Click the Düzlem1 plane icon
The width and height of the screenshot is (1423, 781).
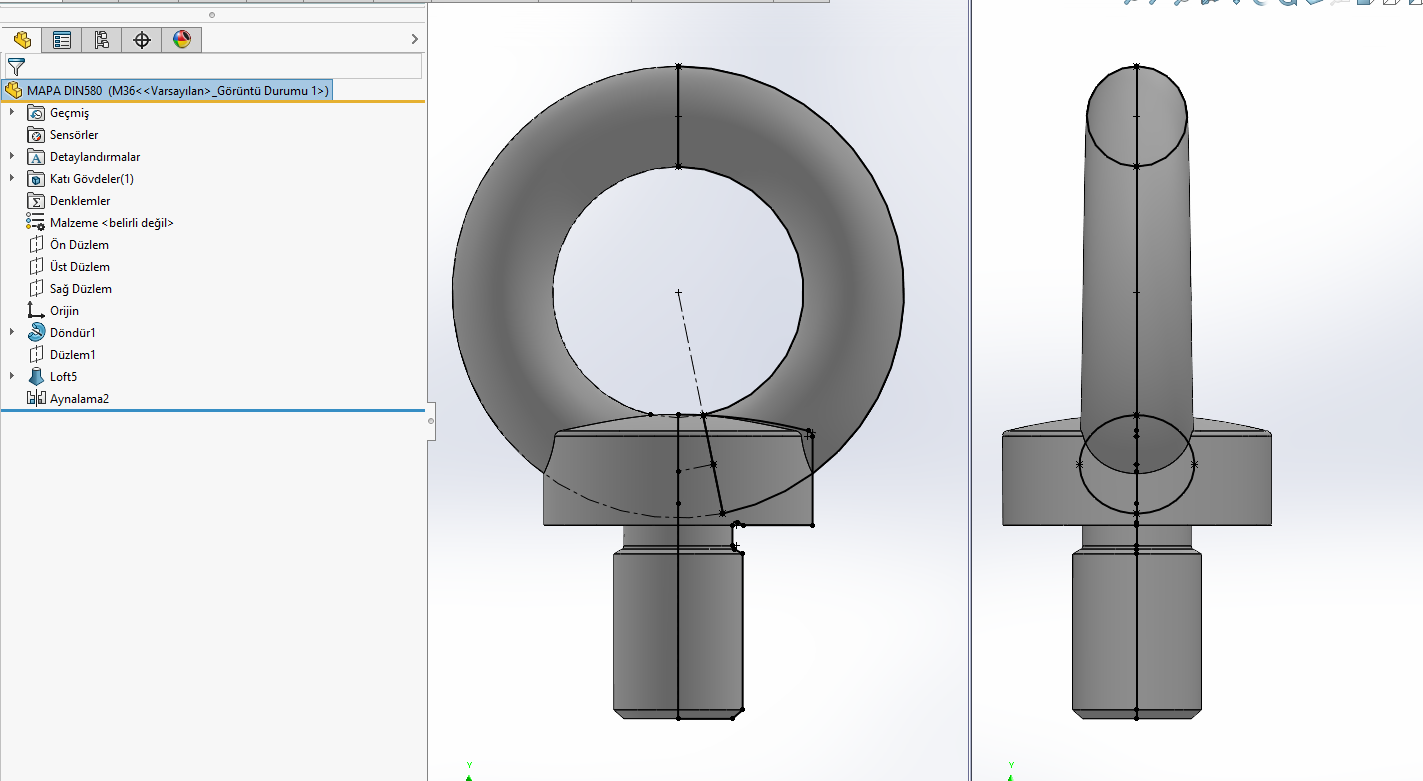click(36, 355)
